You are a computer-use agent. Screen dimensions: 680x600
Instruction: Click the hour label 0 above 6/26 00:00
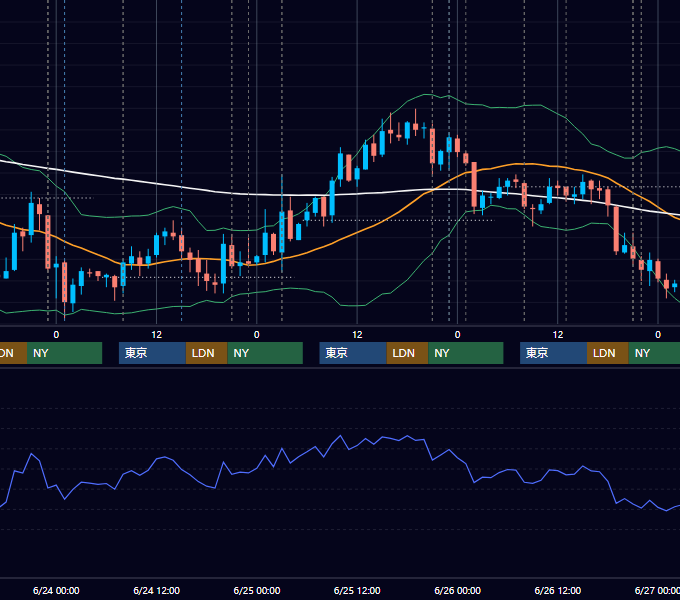coord(458,335)
